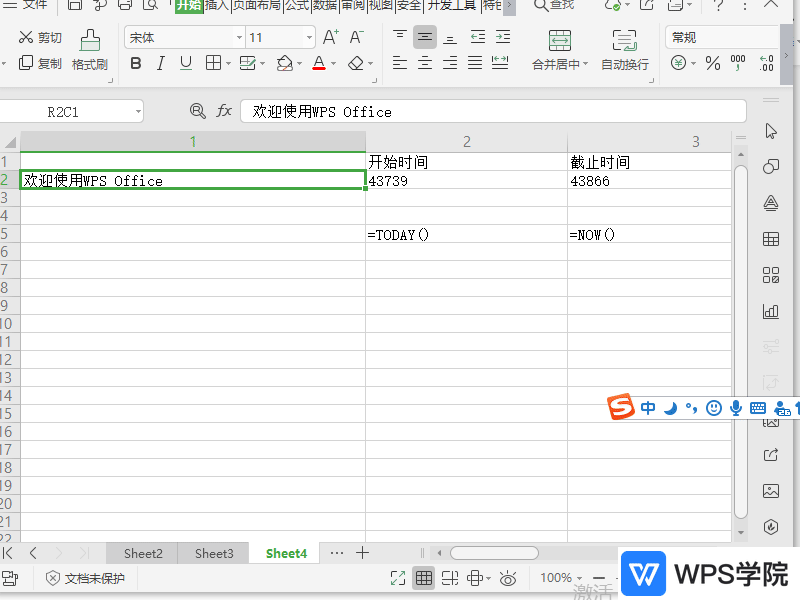The image size is (800, 600).
Task: Toggle underline formatting
Action: pos(186,64)
